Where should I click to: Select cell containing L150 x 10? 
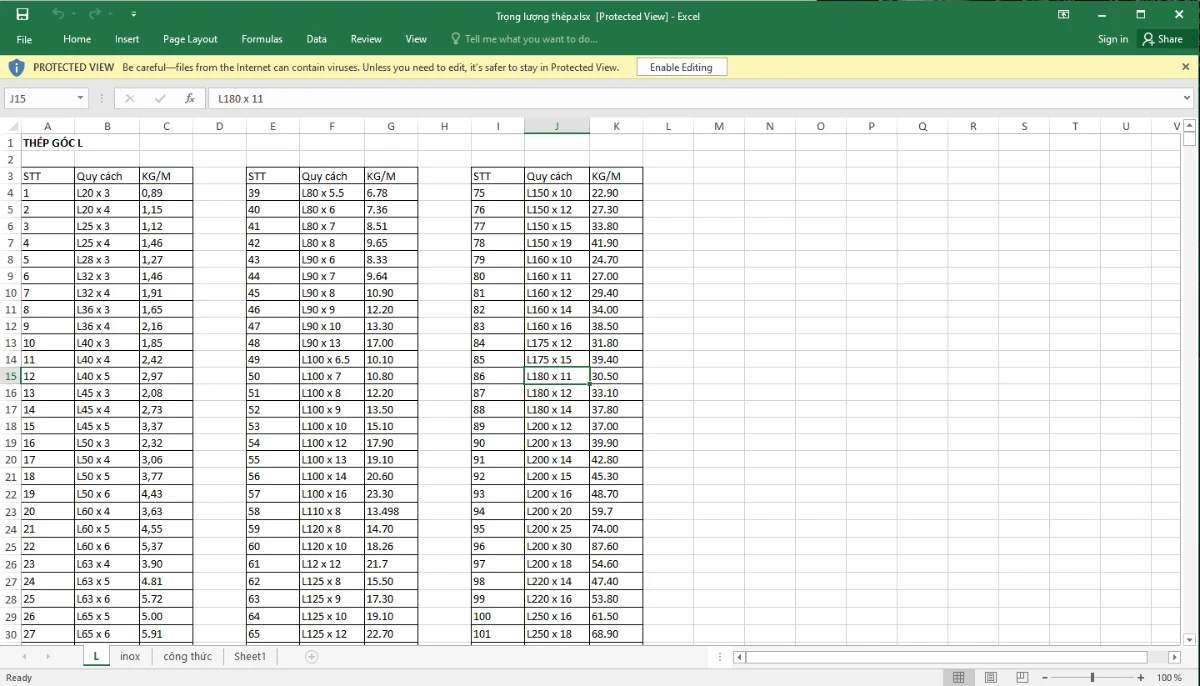pyautogui.click(x=557, y=192)
